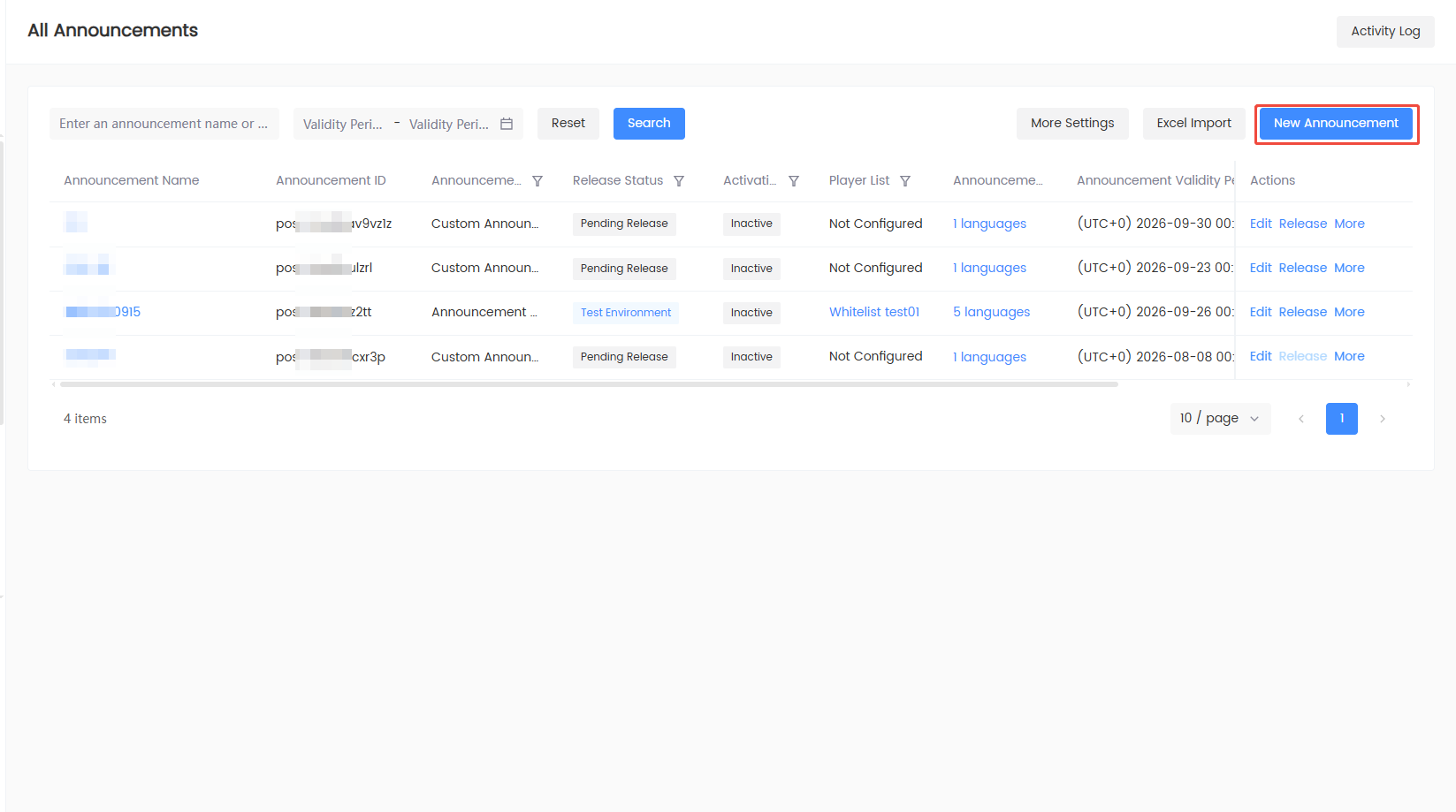Edit the announcement ending in ulzrl

click(x=1261, y=268)
